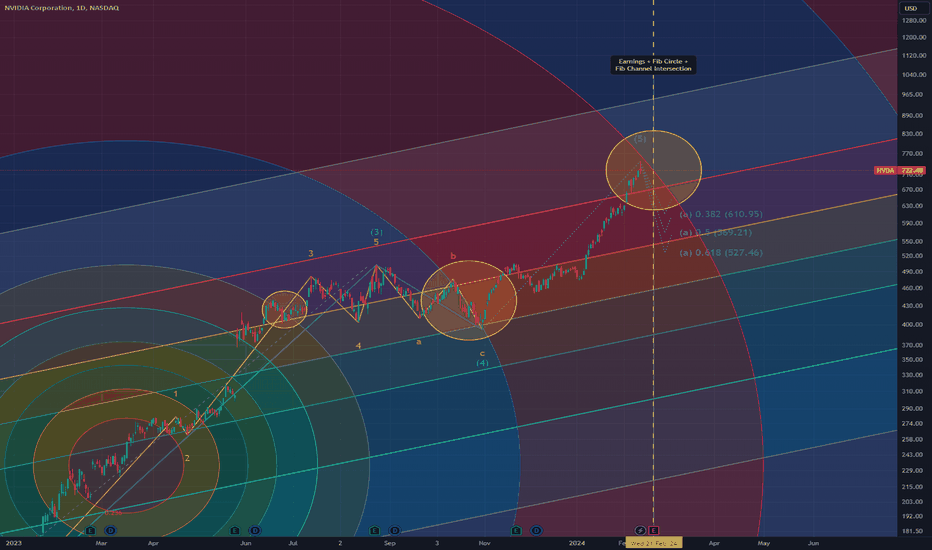Click the NVIDIA Corporation, 1D, NASDAQ title

coord(62,8)
